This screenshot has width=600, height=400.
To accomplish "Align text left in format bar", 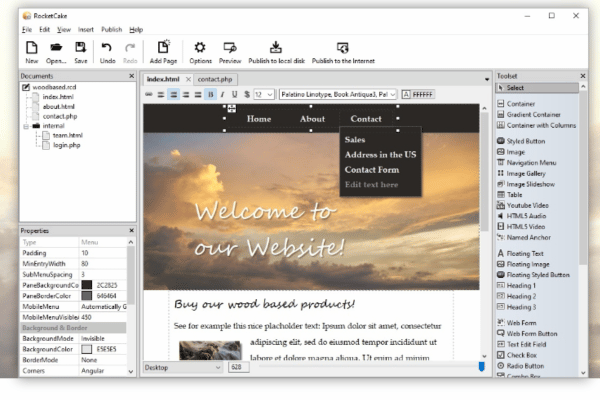I will pyautogui.click(x=161, y=94).
